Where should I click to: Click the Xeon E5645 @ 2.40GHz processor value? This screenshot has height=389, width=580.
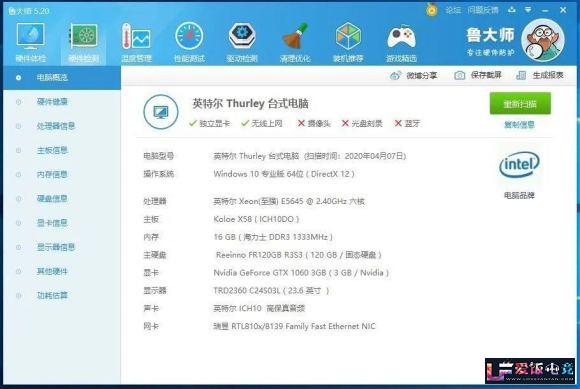289,201
